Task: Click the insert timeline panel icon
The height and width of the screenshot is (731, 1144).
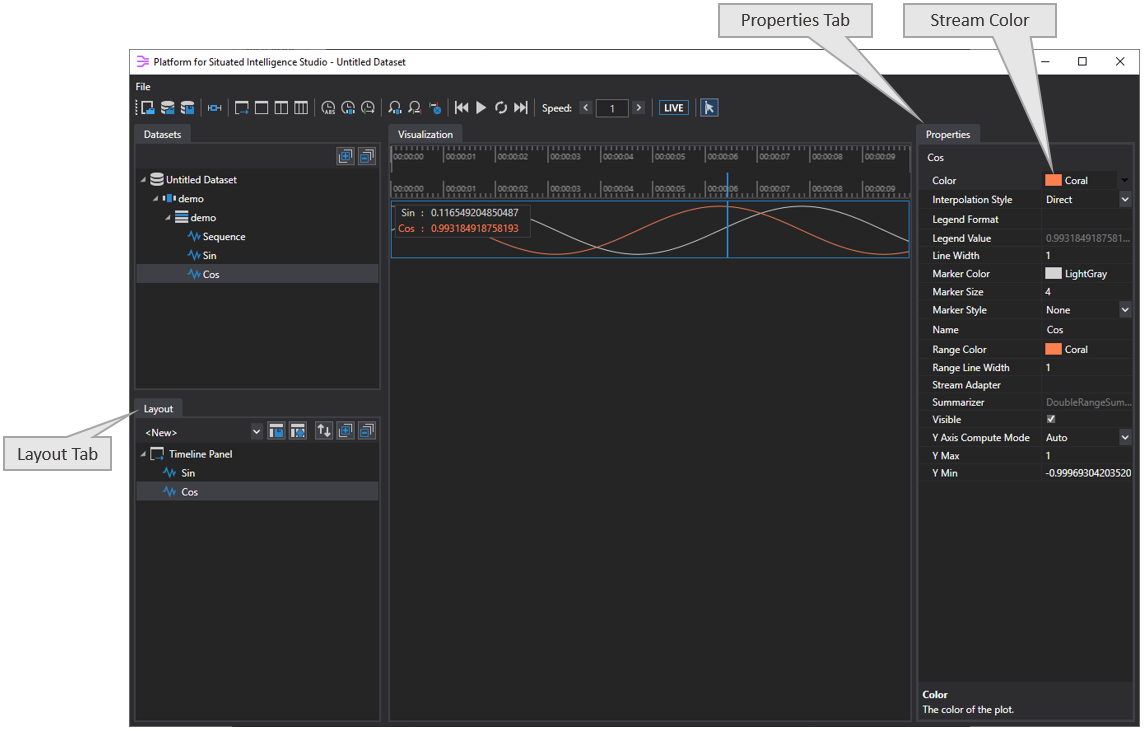Action: [241, 107]
